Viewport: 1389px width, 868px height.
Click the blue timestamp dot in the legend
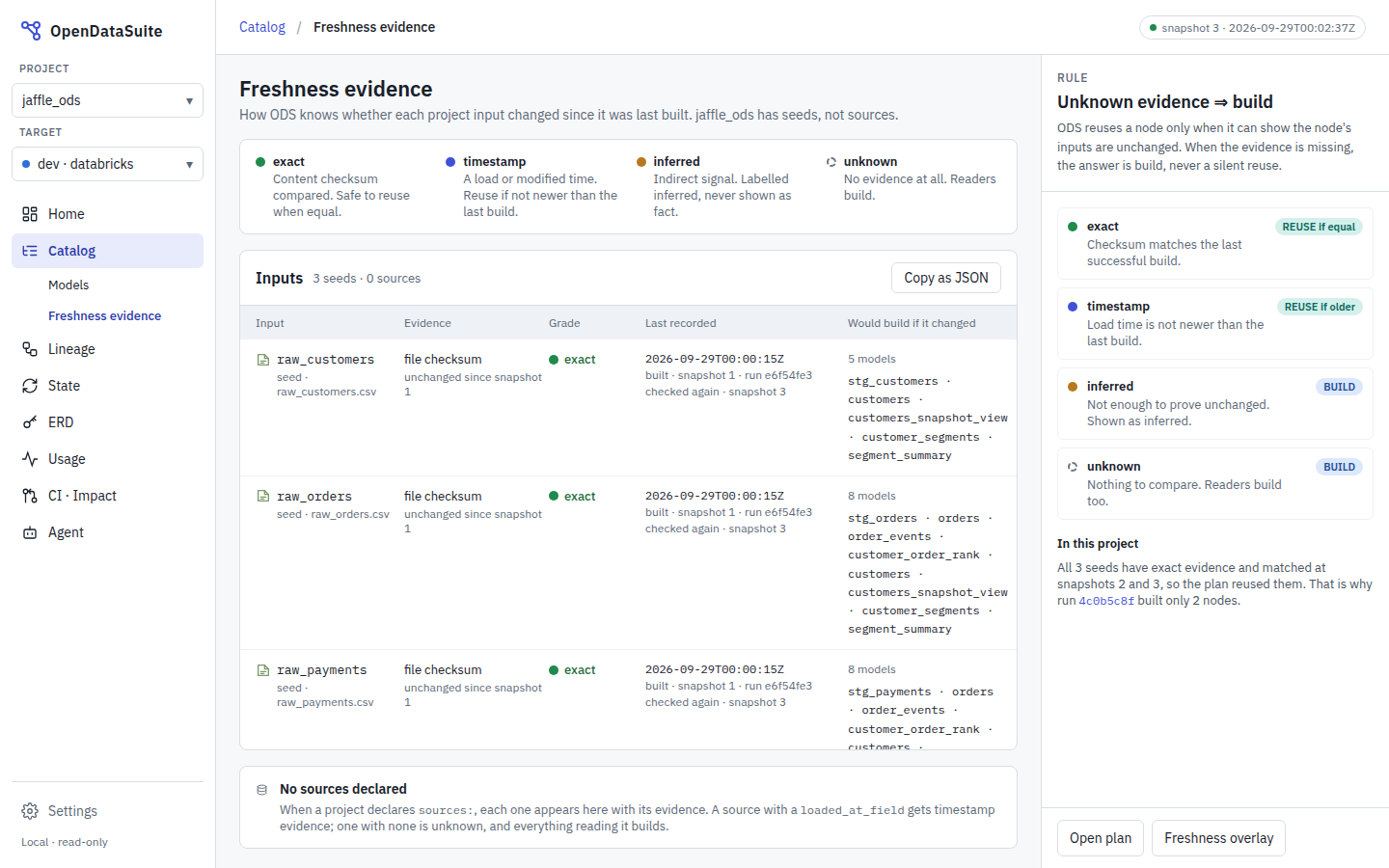point(450,162)
